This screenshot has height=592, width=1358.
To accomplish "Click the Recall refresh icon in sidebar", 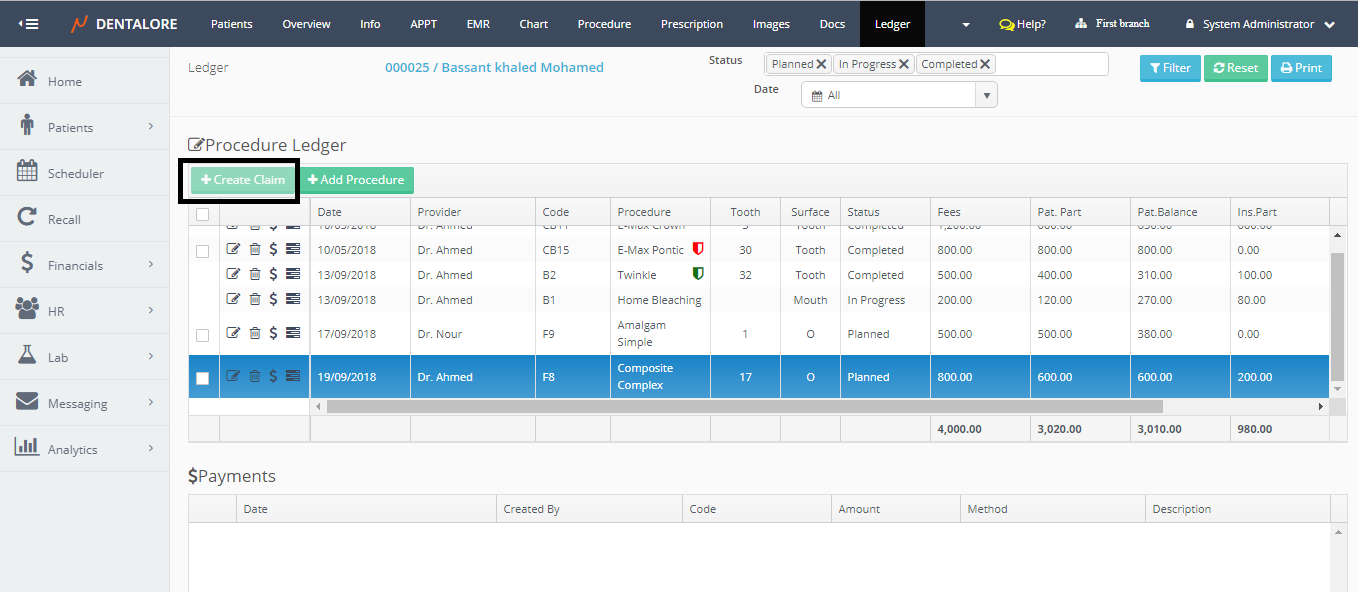I will 27,218.
